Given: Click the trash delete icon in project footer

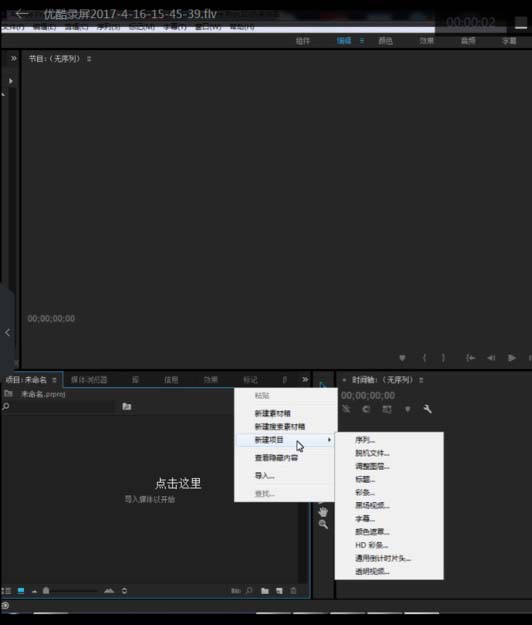Looking at the screenshot, I should pos(293,591).
